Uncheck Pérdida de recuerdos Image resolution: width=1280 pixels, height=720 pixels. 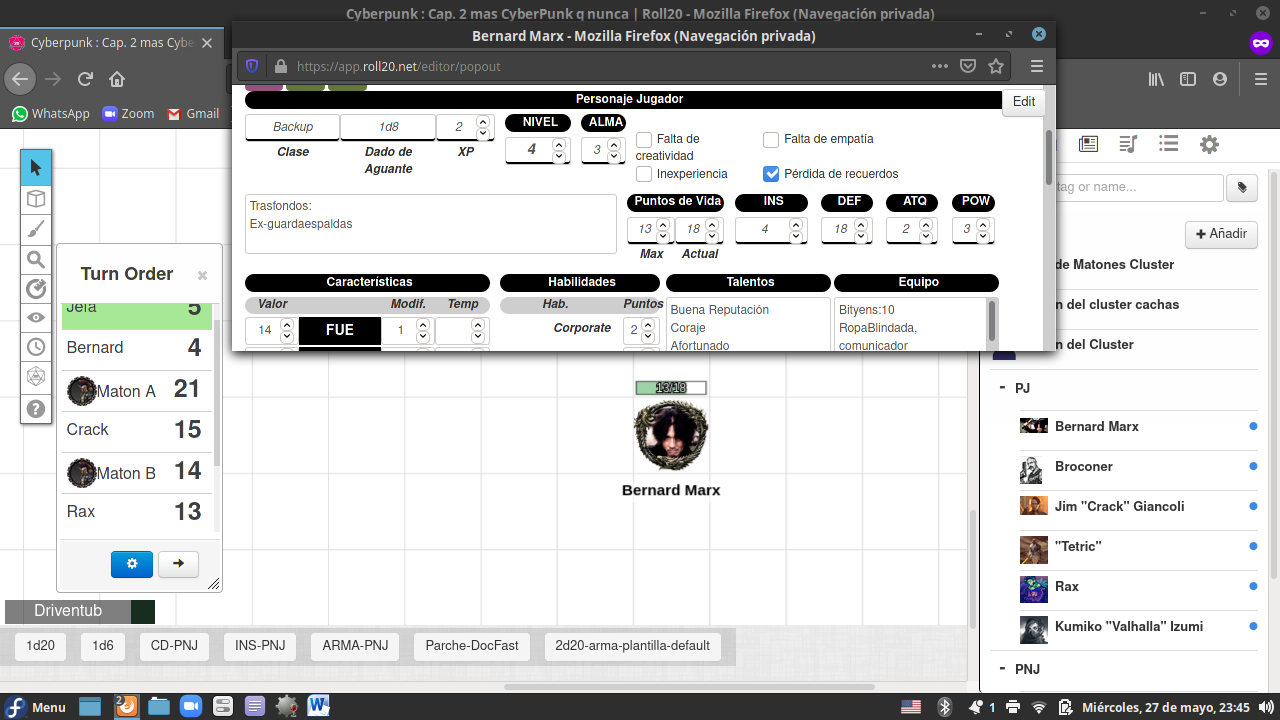click(771, 174)
